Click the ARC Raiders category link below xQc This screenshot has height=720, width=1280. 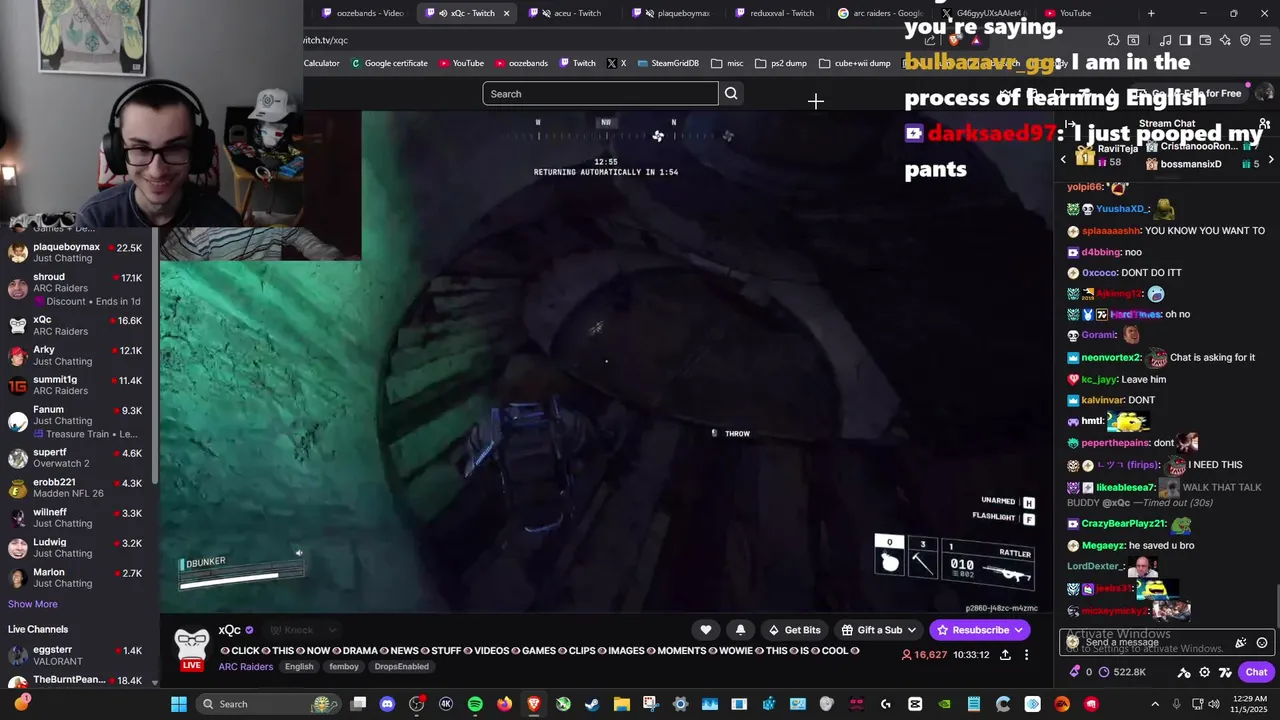coord(245,667)
